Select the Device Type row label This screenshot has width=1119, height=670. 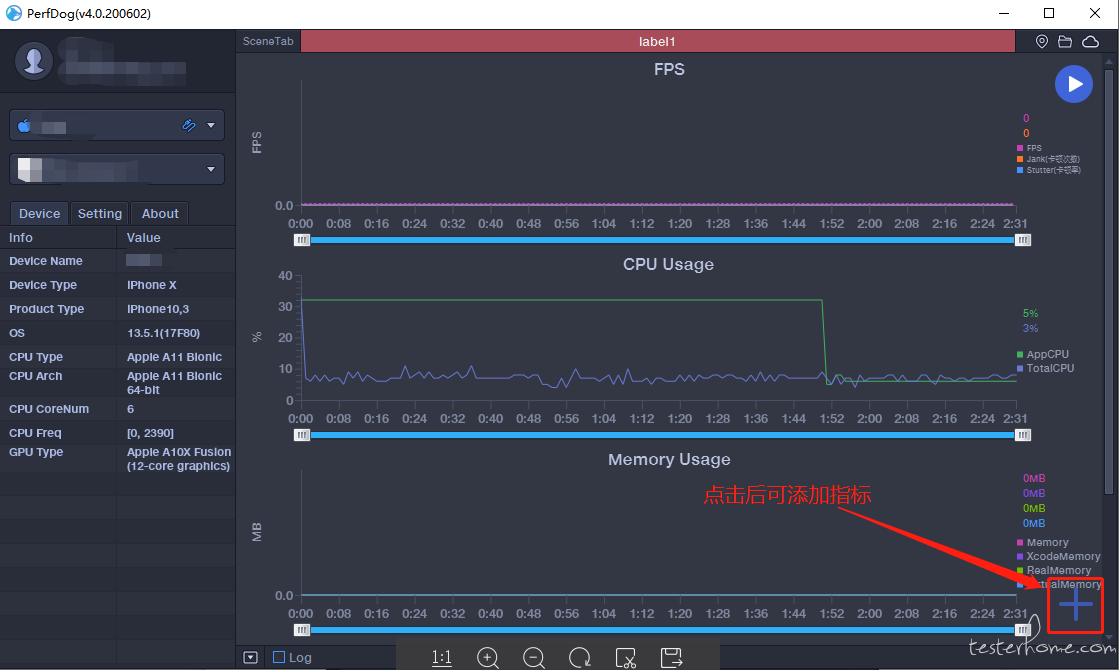(x=43, y=285)
